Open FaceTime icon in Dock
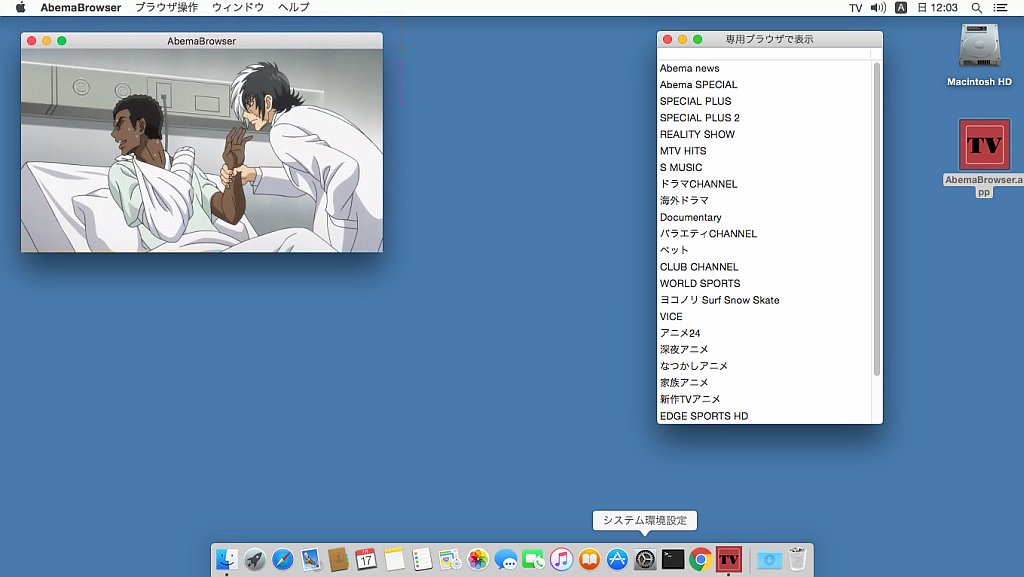This screenshot has width=1024, height=577. (534, 559)
